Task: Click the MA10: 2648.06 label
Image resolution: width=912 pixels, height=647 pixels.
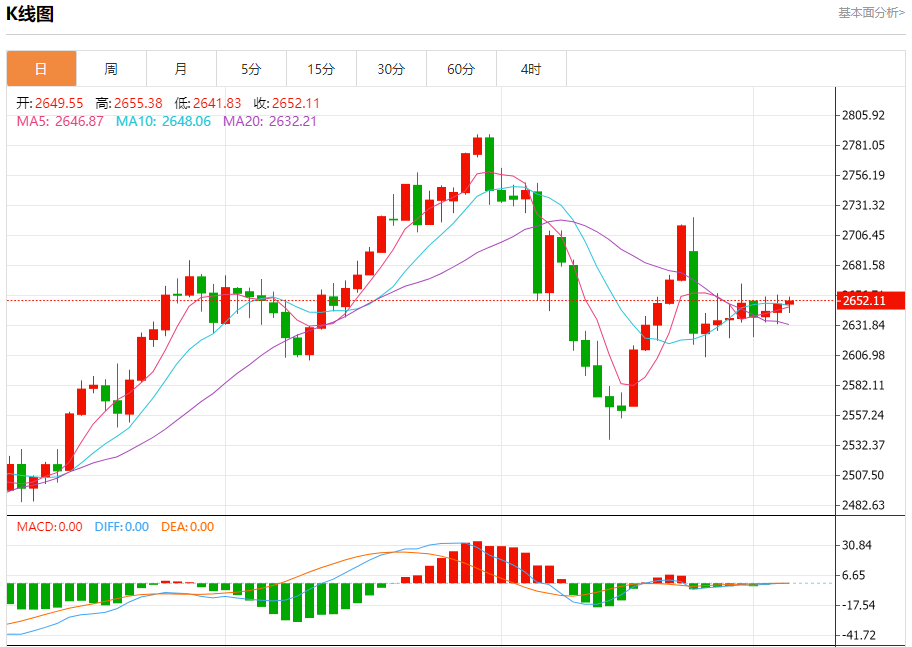Action: coord(163,122)
